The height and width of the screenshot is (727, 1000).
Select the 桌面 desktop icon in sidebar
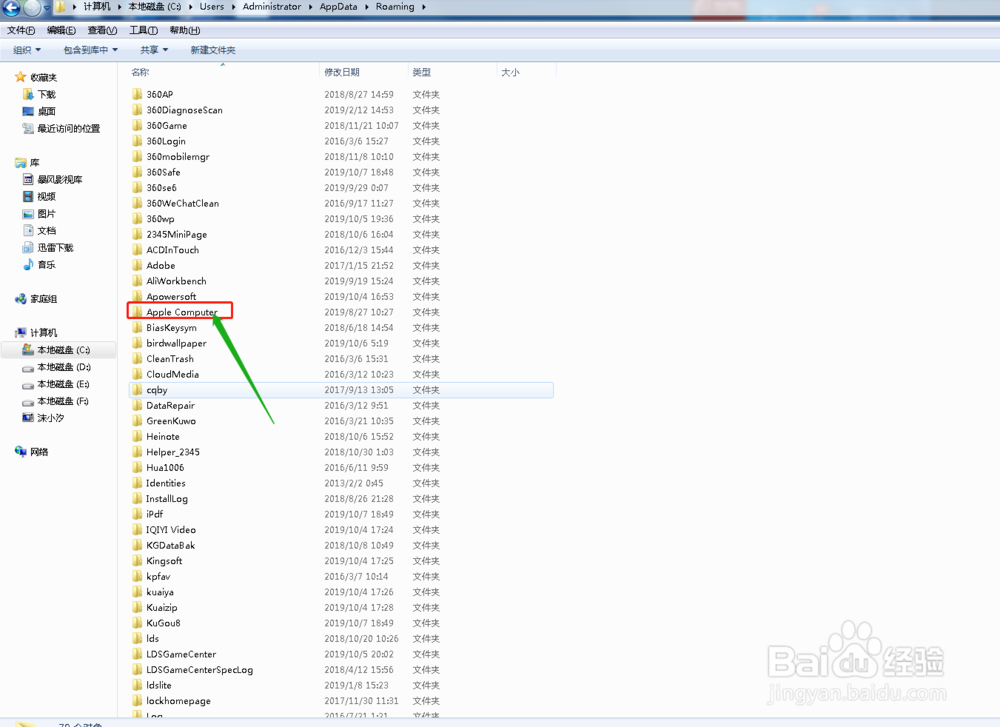[28, 112]
